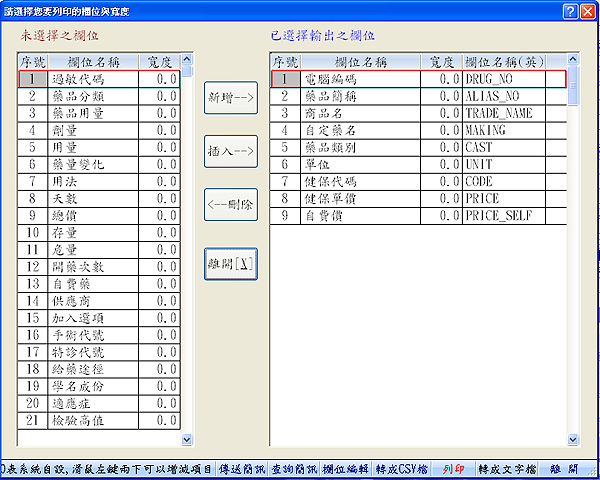Click the help question mark icon
The image size is (600, 480).
coord(569,11)
